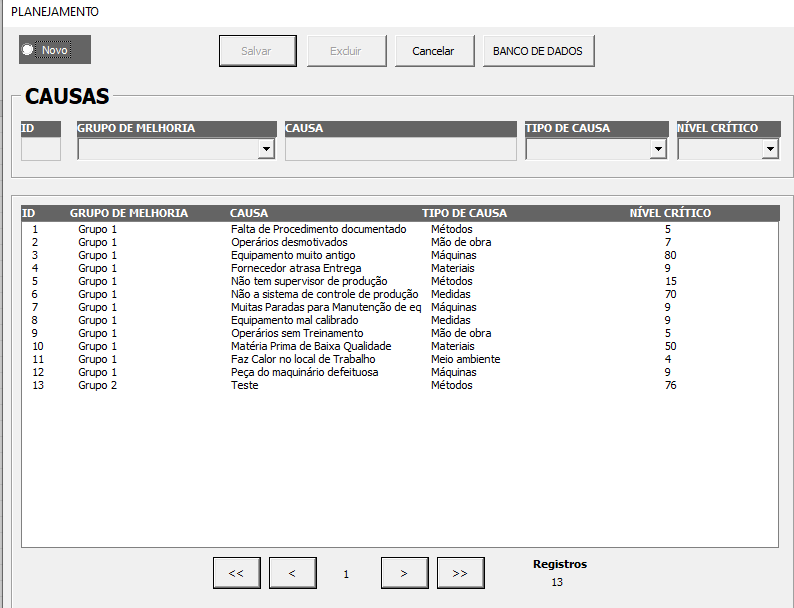Click the Salvar button
The image size is (794, 608).
click(x=258, y=51)
